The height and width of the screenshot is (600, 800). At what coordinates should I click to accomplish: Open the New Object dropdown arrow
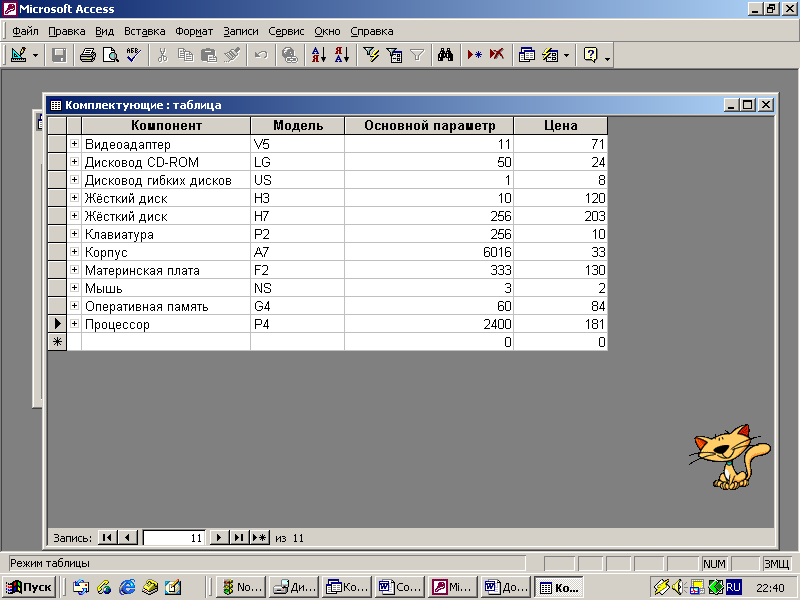[566, 55]
